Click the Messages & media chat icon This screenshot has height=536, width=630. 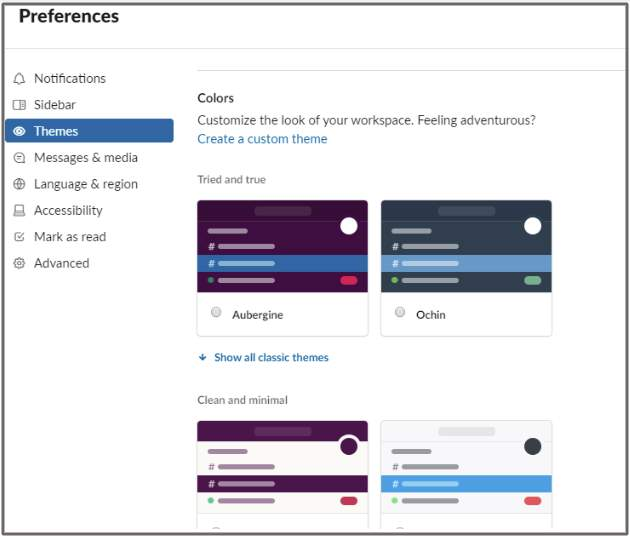pyautogui.click(x=19, y=158)
